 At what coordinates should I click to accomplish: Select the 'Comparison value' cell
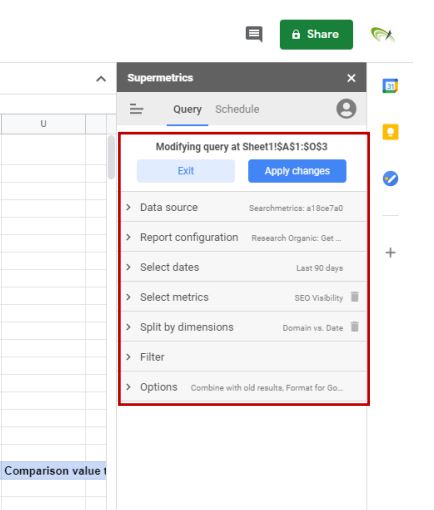tap(53, 471)
